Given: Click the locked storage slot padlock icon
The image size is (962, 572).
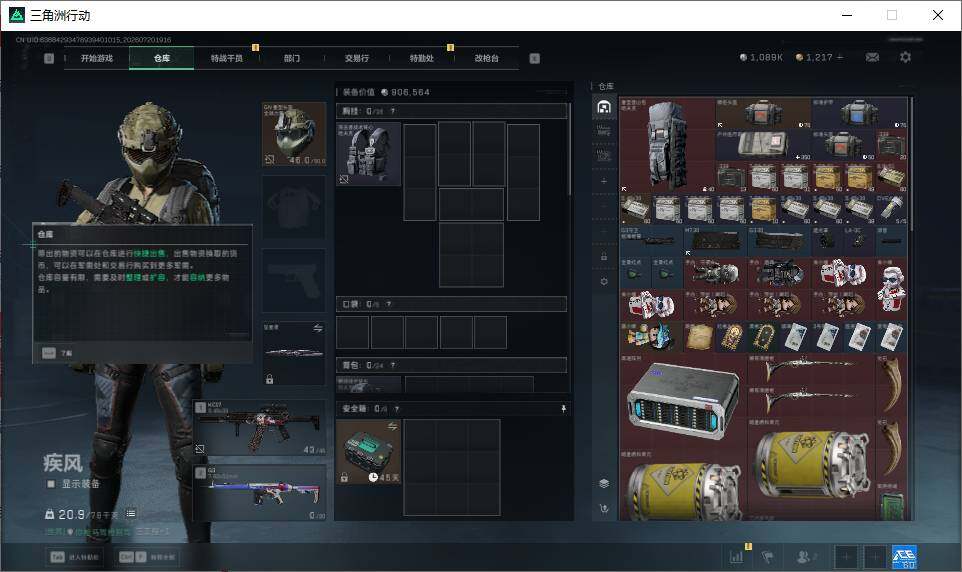Looking at the screenshot, I should point(604,256).
